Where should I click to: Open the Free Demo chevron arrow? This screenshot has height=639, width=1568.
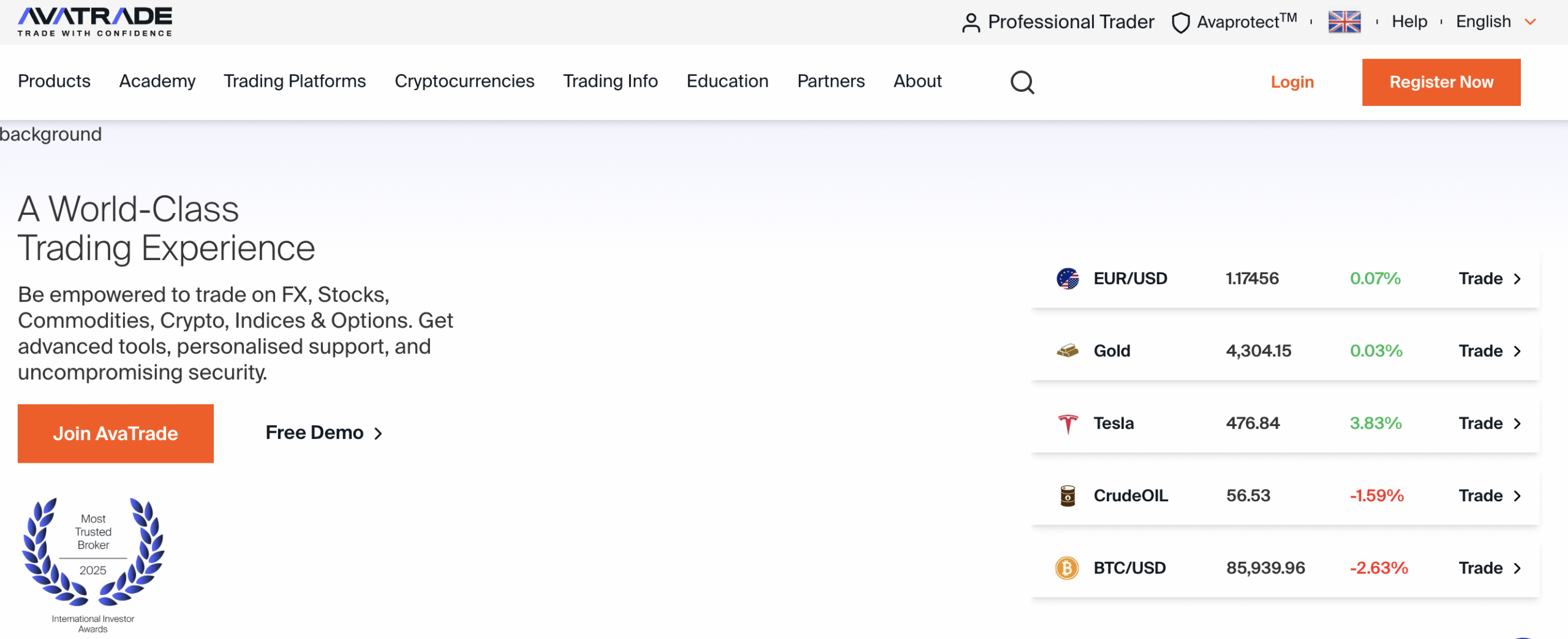[x=379, y=433]
